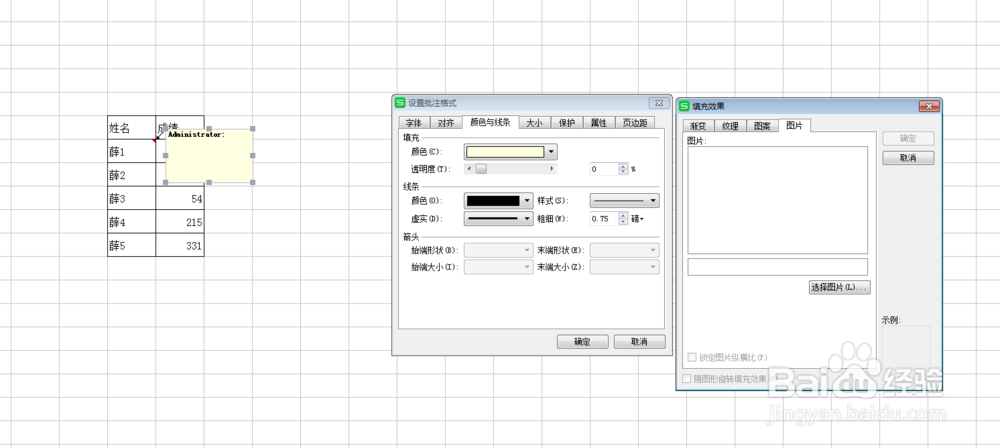Click the transparency slider thumb

[482, 169]
